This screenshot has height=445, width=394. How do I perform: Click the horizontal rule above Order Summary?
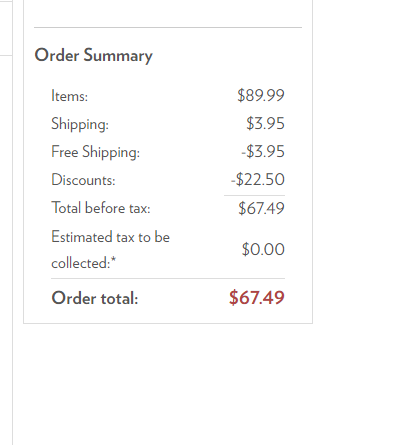click(x=168, y=27)
